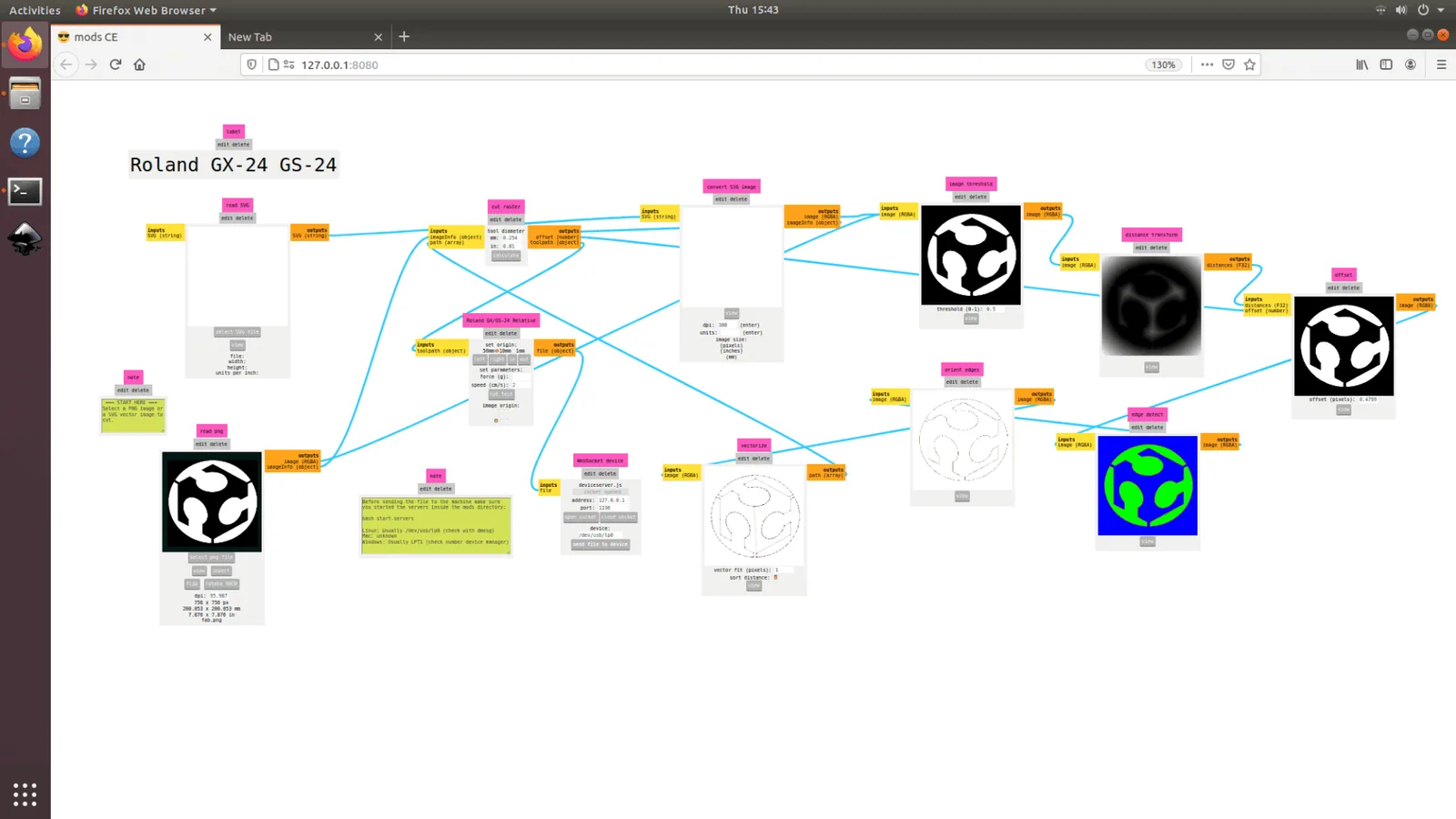Click calculate in the cut raster module
The width and height of the screenshot is (1456, 819).
506,256
